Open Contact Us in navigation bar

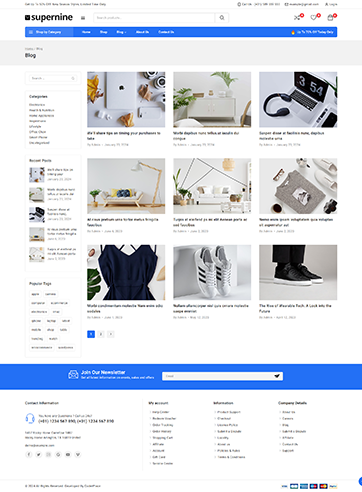(166, 32)
